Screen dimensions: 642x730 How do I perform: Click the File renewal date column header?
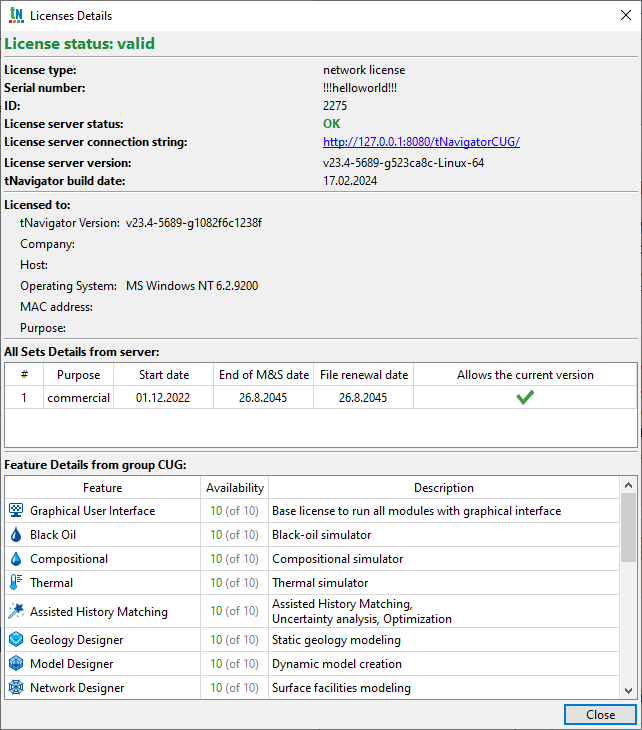364,375
